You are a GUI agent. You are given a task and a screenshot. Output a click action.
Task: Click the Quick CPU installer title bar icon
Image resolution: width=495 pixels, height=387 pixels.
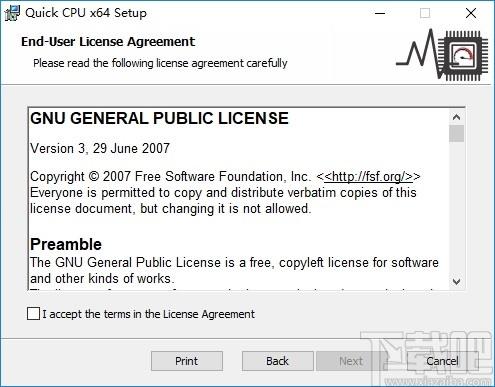point(12,13)
